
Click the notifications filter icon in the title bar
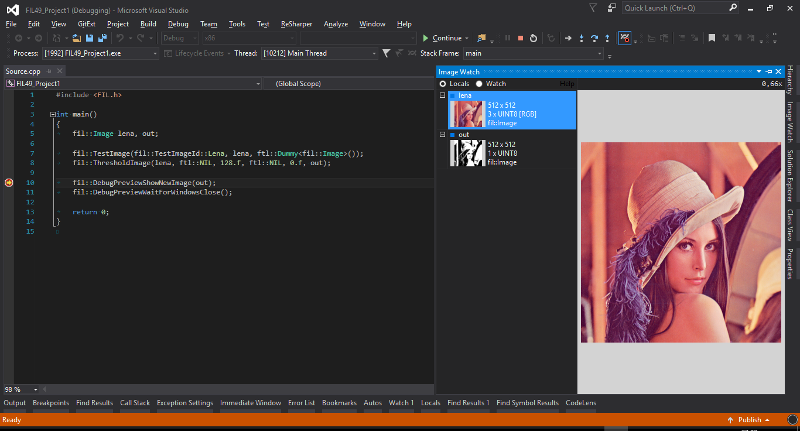(593, 8)
